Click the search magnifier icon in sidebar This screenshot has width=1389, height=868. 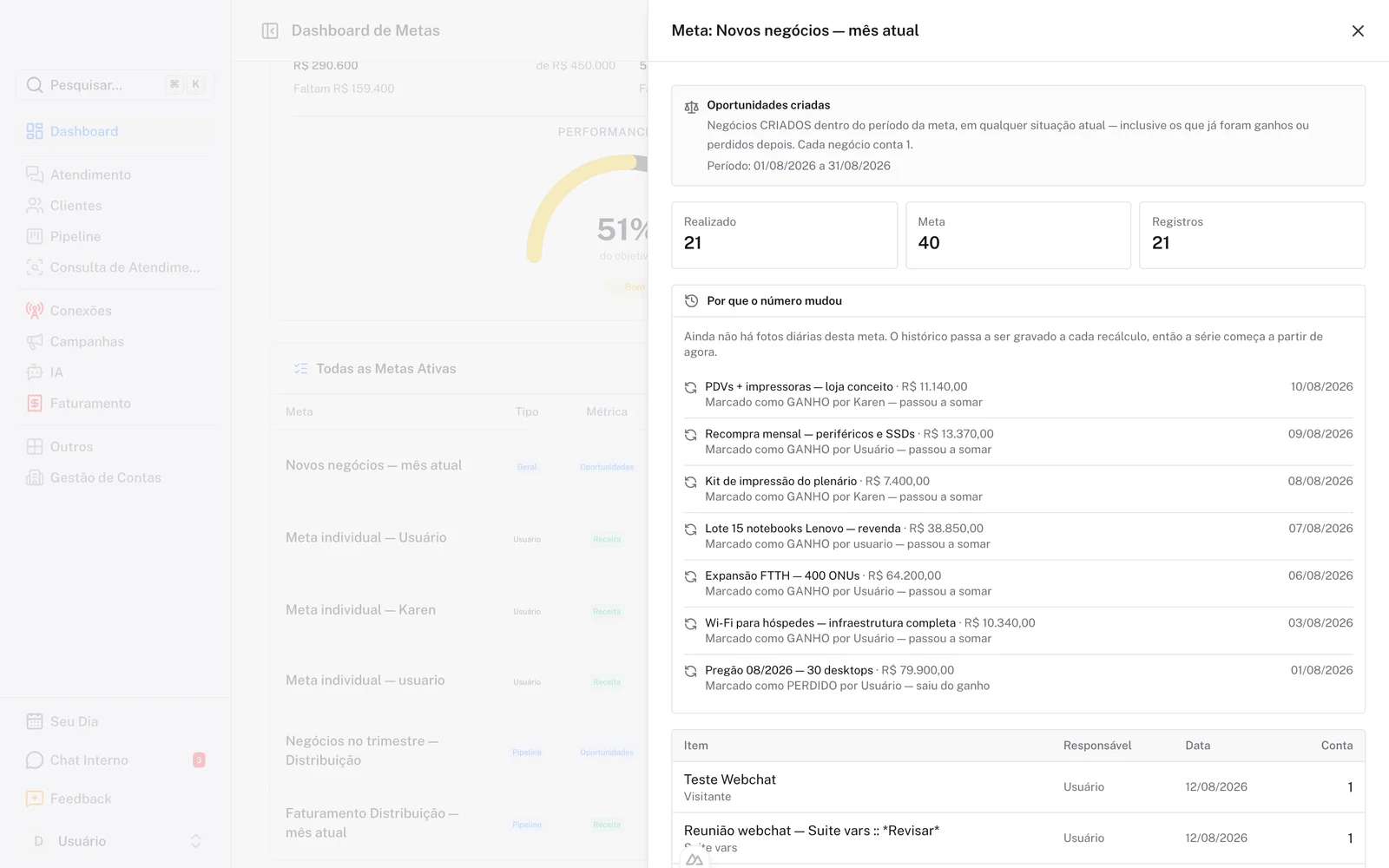35,84
